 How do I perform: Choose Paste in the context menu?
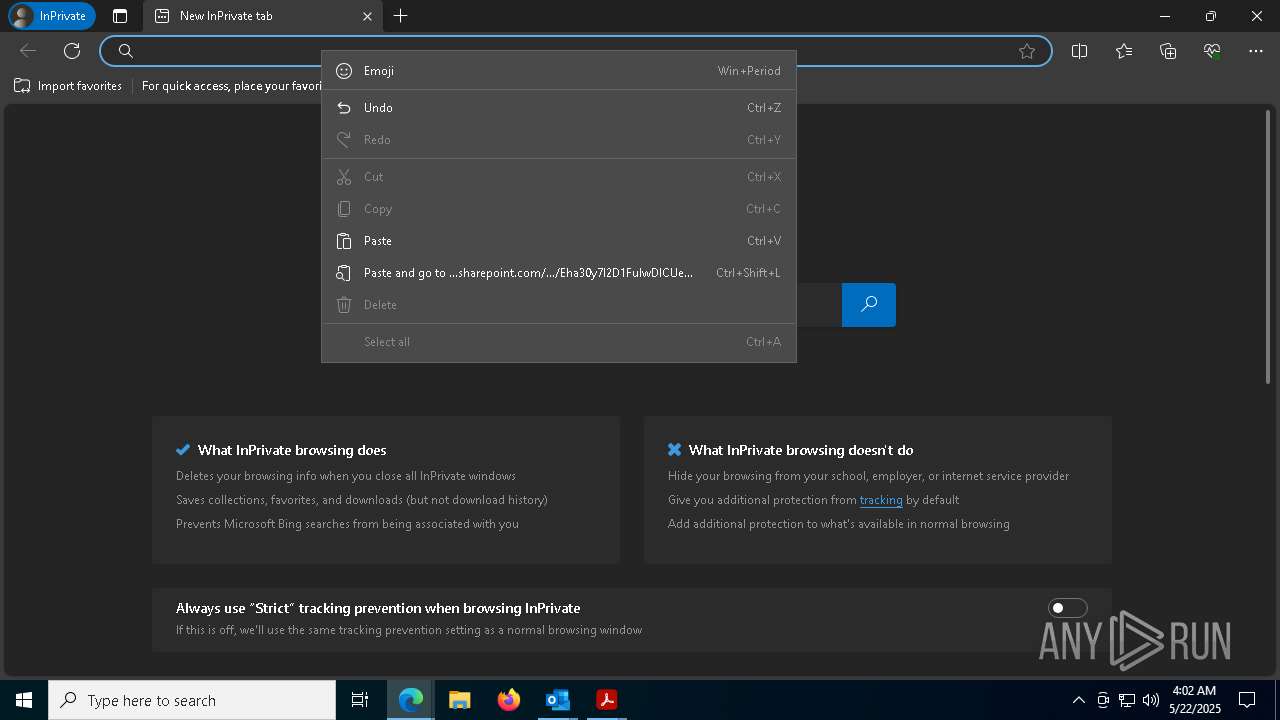(x=559, y=241)
